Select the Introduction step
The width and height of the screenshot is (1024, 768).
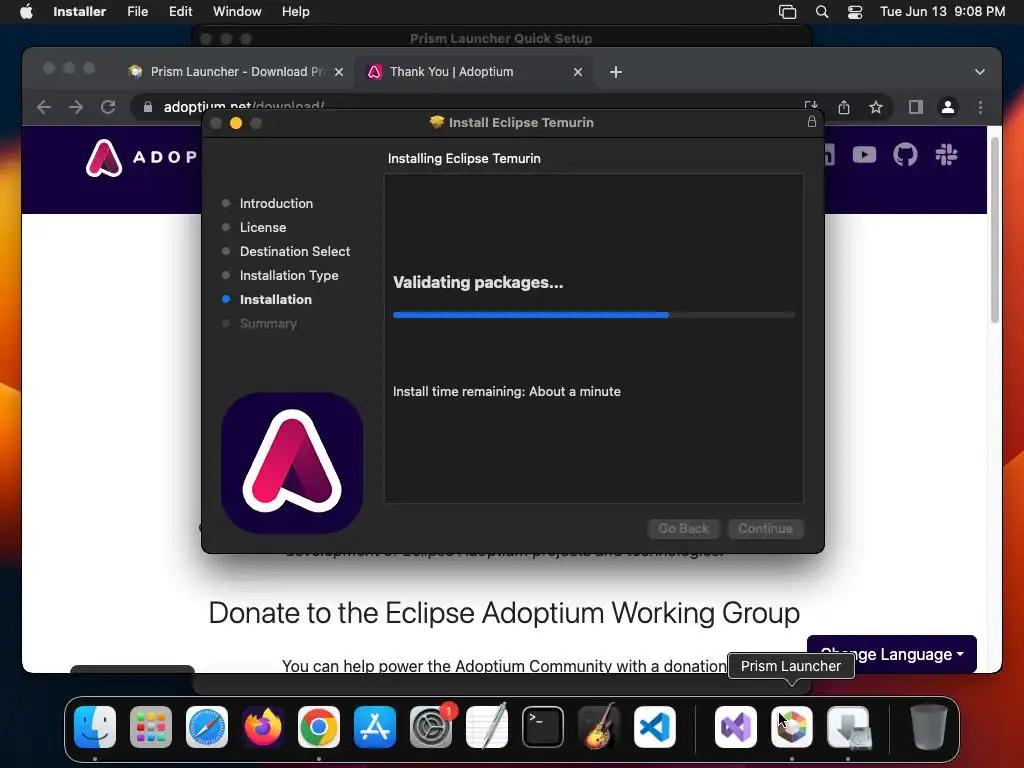tap(276, 203)
